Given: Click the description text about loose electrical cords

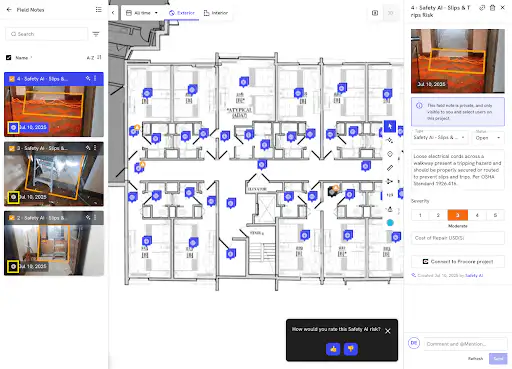Looking at the screenshot, I should (457, 170).
